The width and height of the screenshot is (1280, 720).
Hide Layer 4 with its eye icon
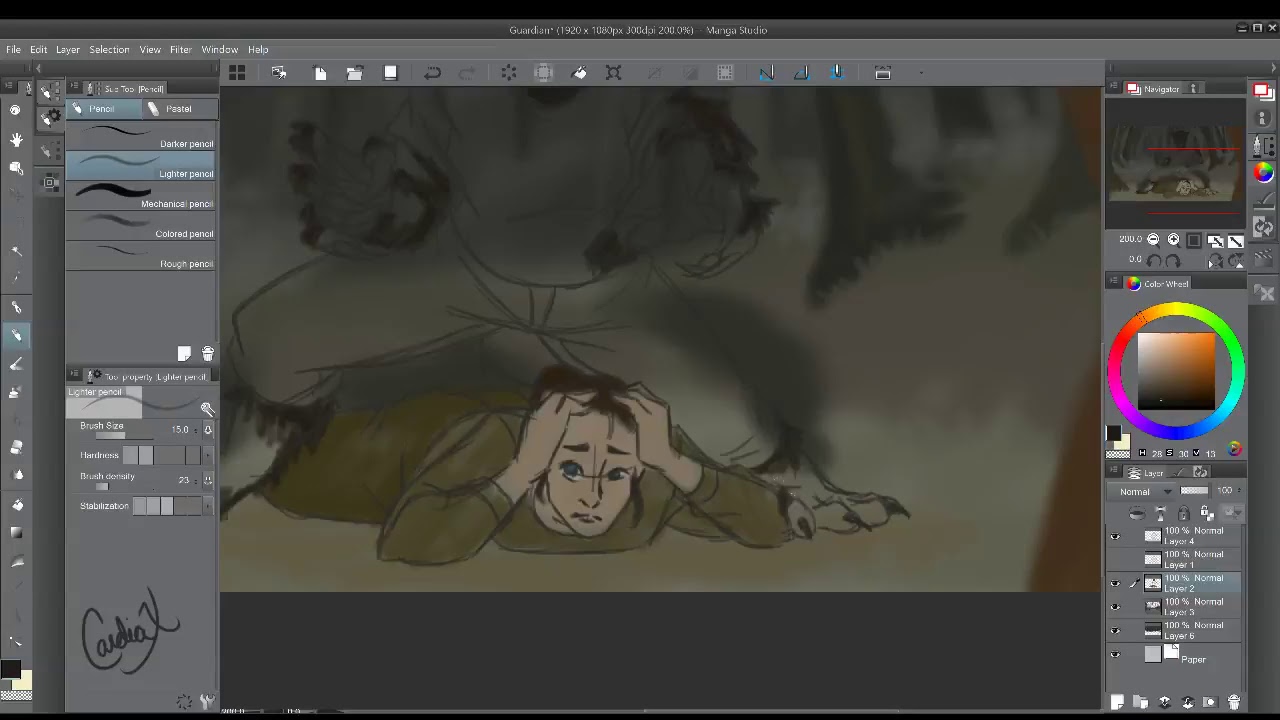1115,536
